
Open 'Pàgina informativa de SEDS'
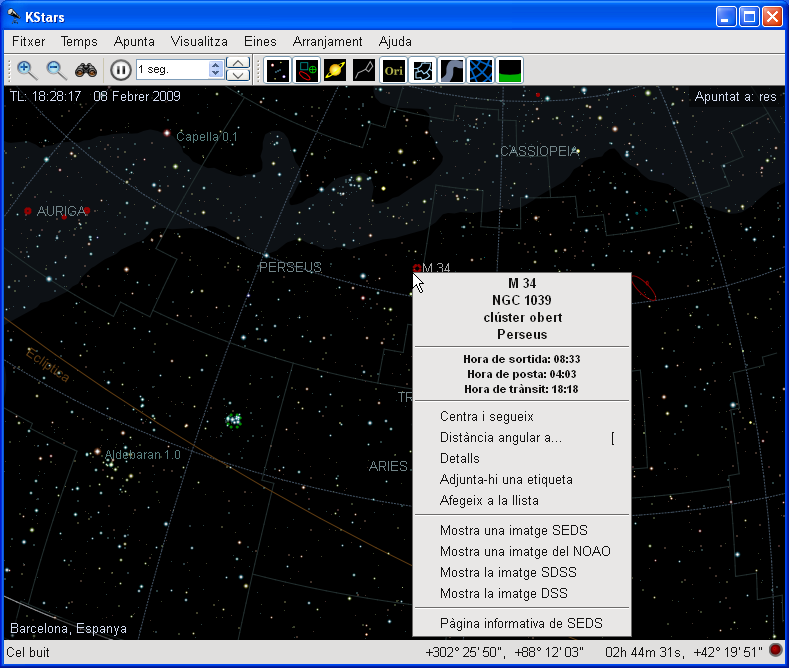pyautogui.click(x=522, y=624)
